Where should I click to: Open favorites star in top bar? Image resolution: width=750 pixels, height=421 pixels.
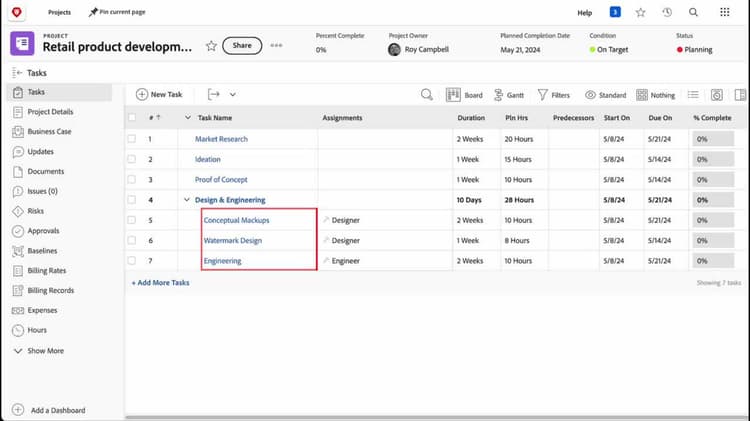click(640, 12)
